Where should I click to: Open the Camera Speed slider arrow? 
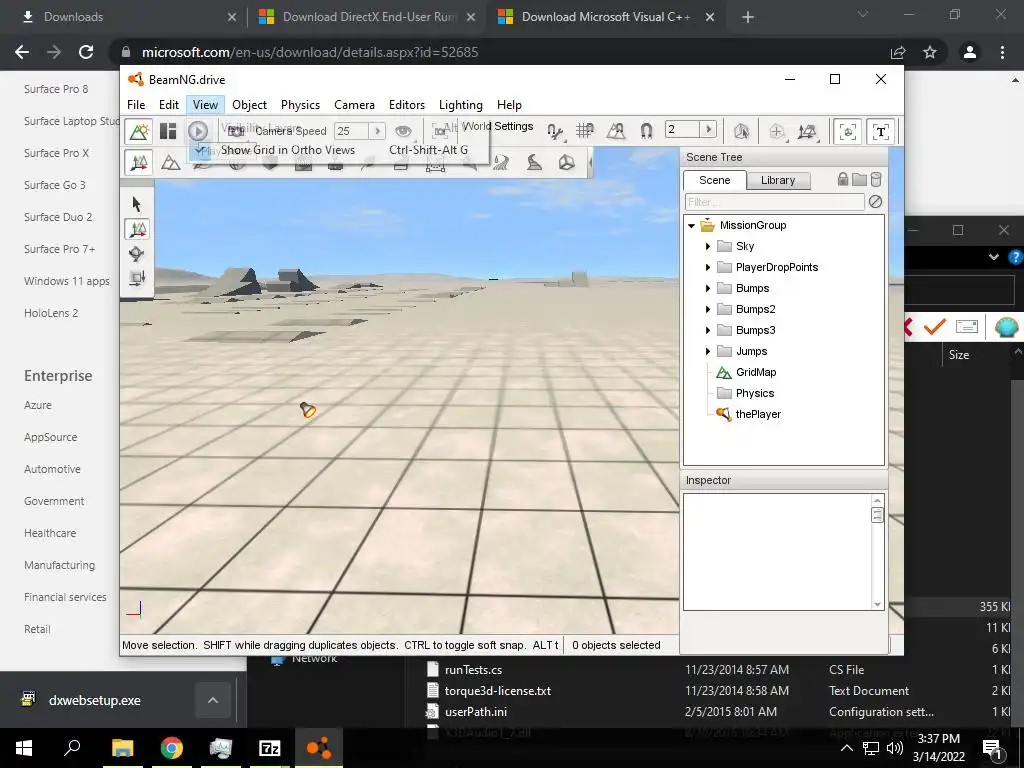coord(377,131)
